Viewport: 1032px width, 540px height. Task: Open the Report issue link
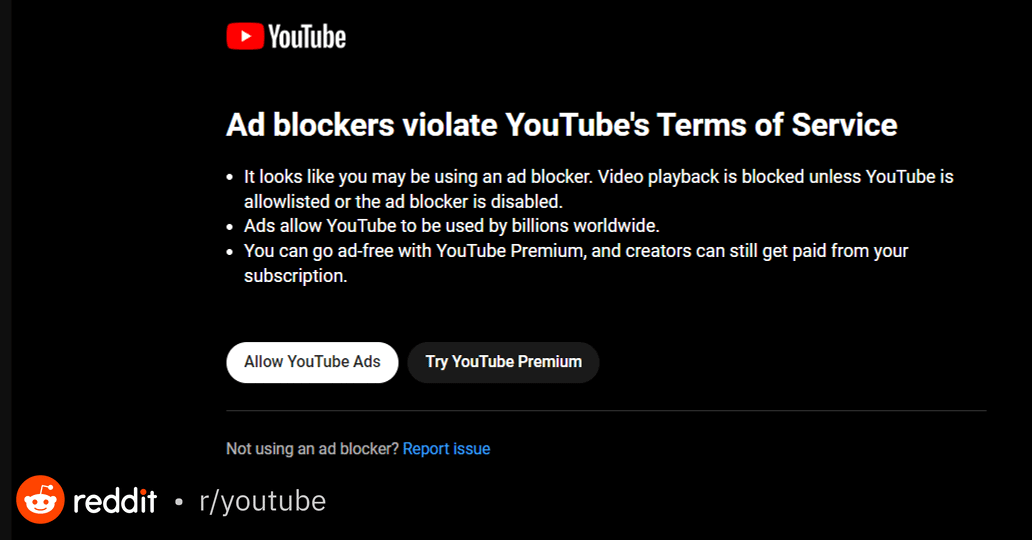(446, 449)
